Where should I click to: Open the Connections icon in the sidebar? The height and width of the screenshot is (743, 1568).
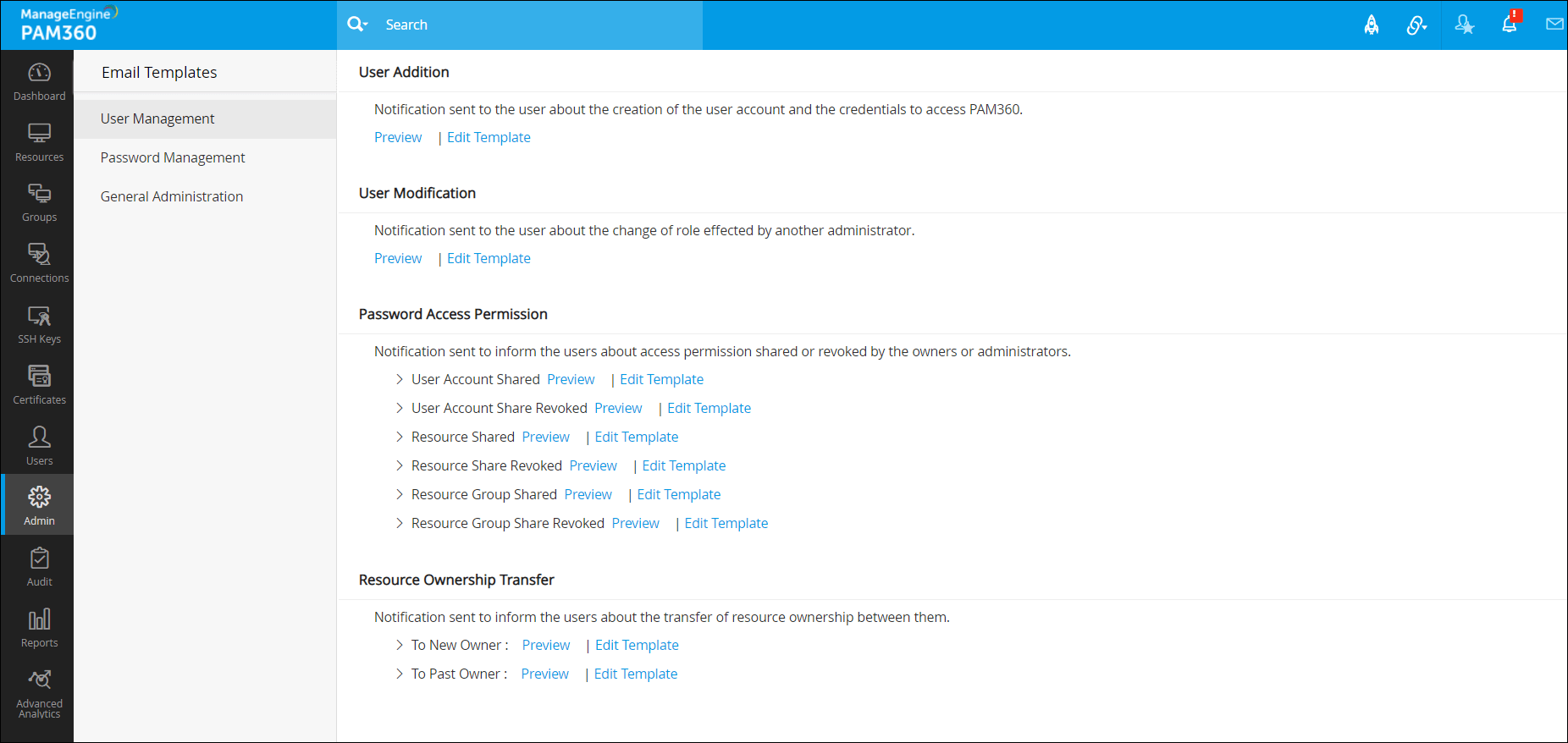(x=39, y=263)
